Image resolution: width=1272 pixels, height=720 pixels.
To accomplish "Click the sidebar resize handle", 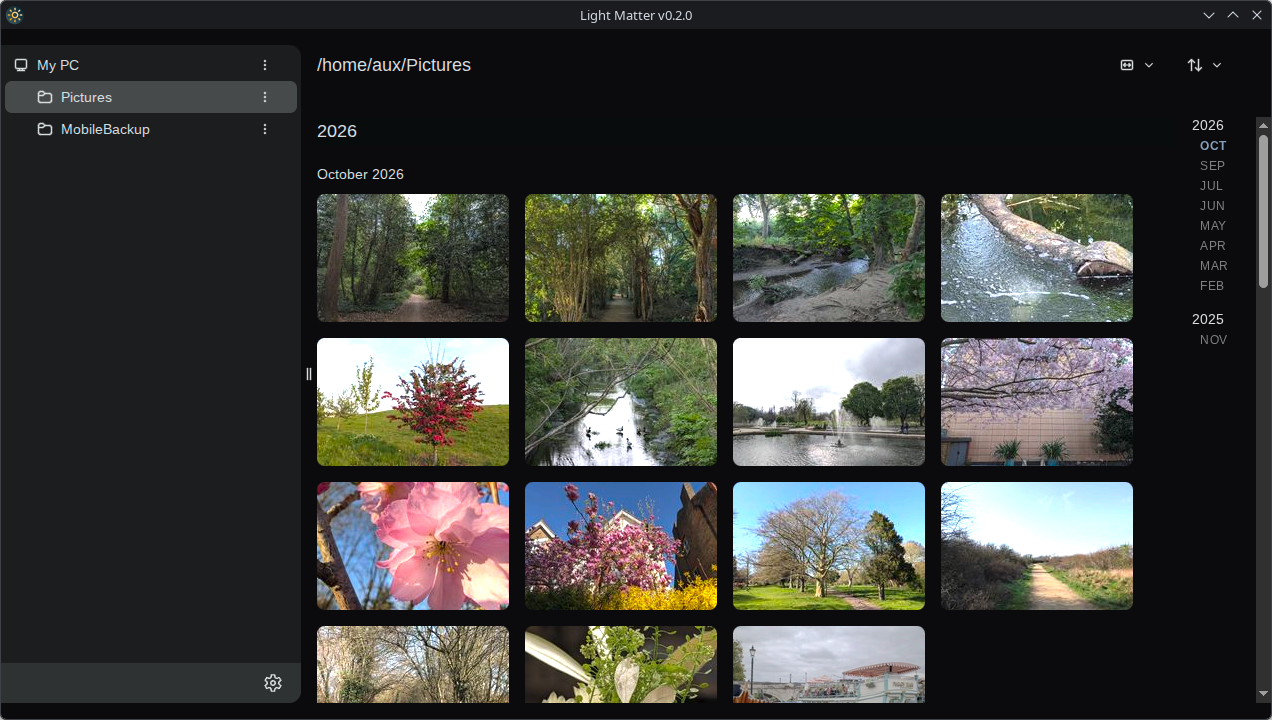I will [x=309, y=374].
